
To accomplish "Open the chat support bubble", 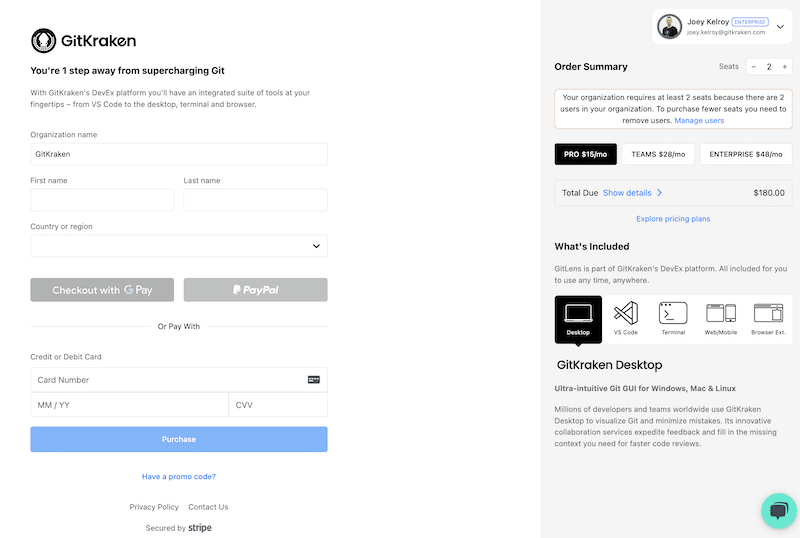I will tap(779, 510).
